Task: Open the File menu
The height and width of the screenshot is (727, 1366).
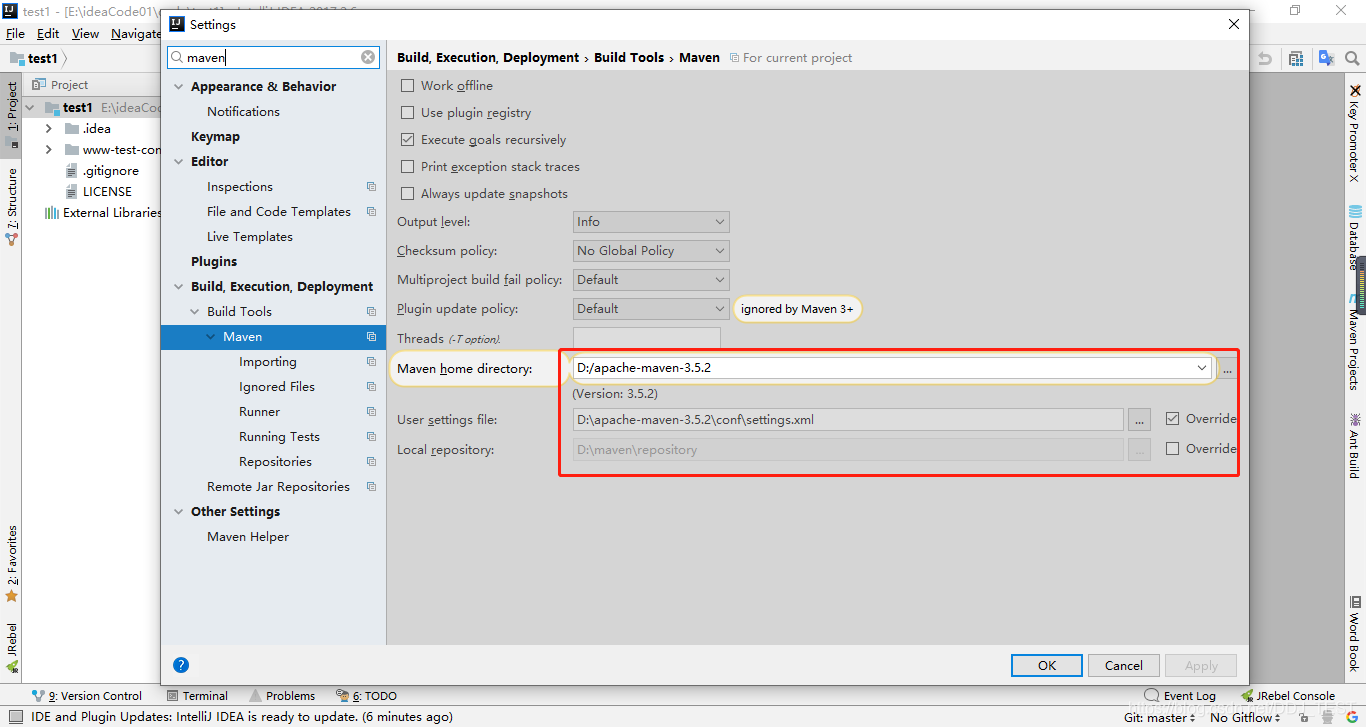Action: 15,34
